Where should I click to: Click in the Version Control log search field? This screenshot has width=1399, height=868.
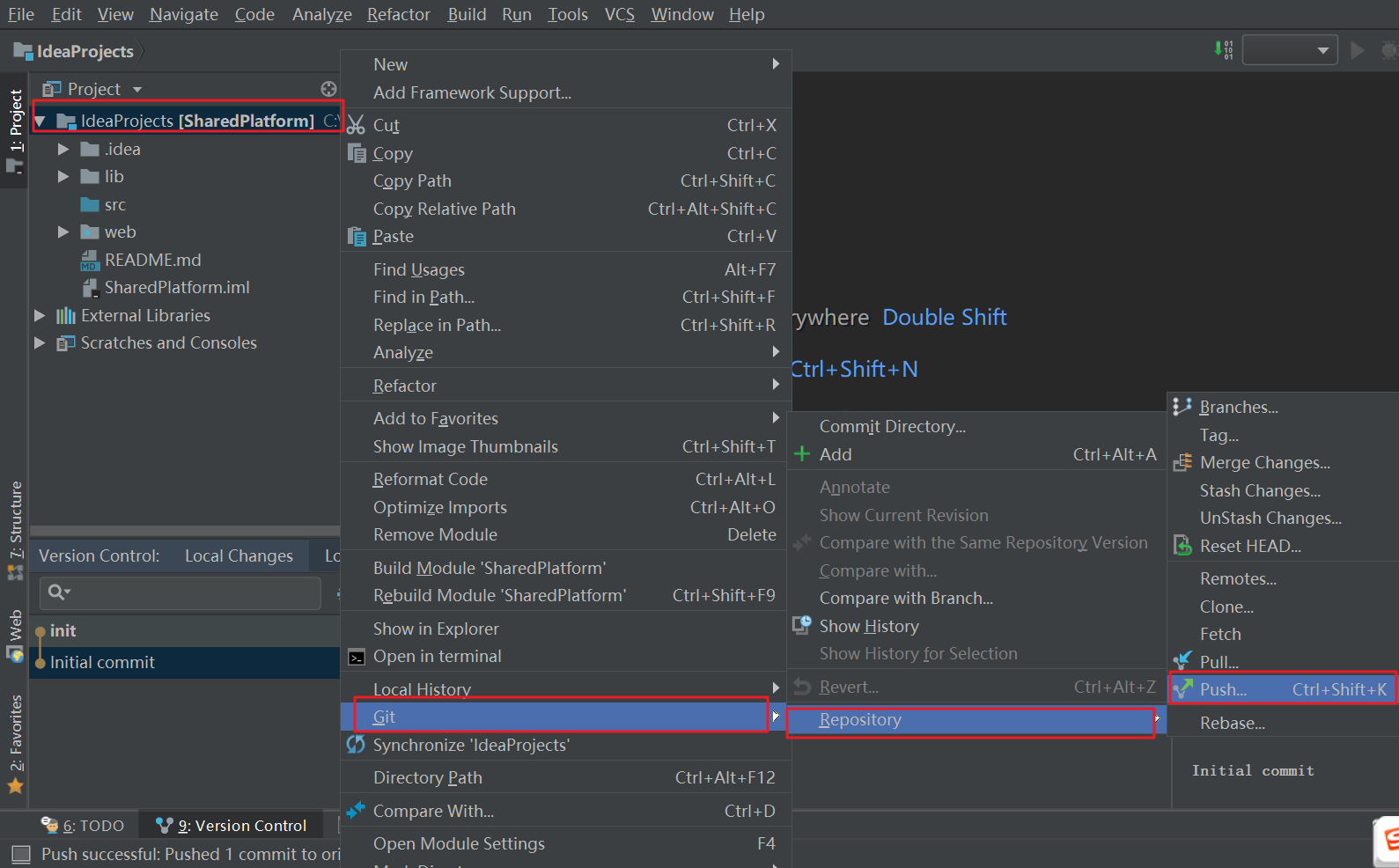point(180,592)
